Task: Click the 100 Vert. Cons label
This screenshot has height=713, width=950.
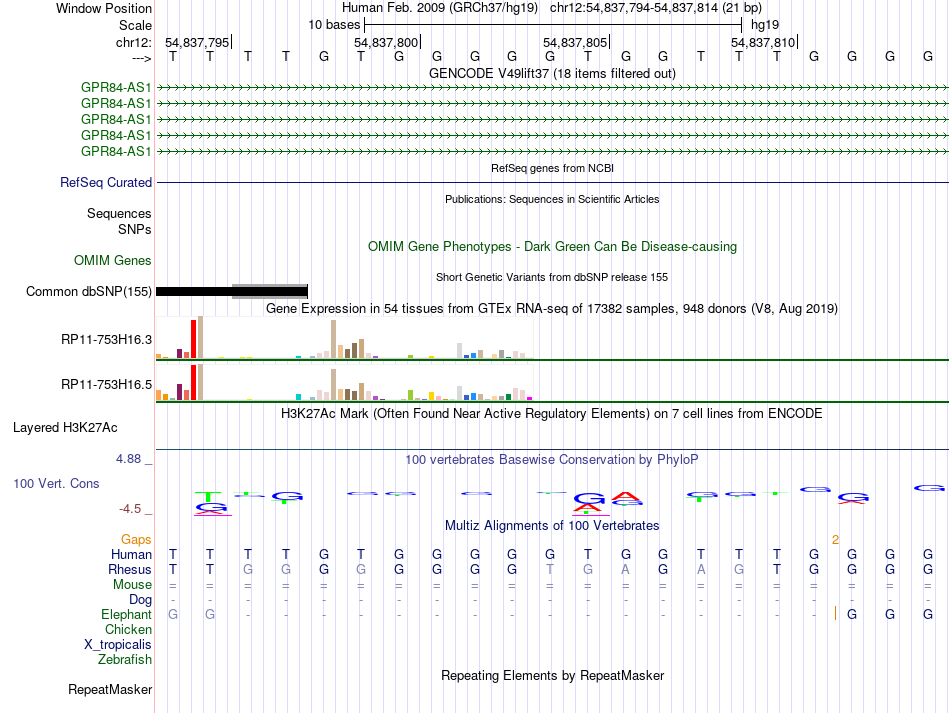Action: point(56,483)
